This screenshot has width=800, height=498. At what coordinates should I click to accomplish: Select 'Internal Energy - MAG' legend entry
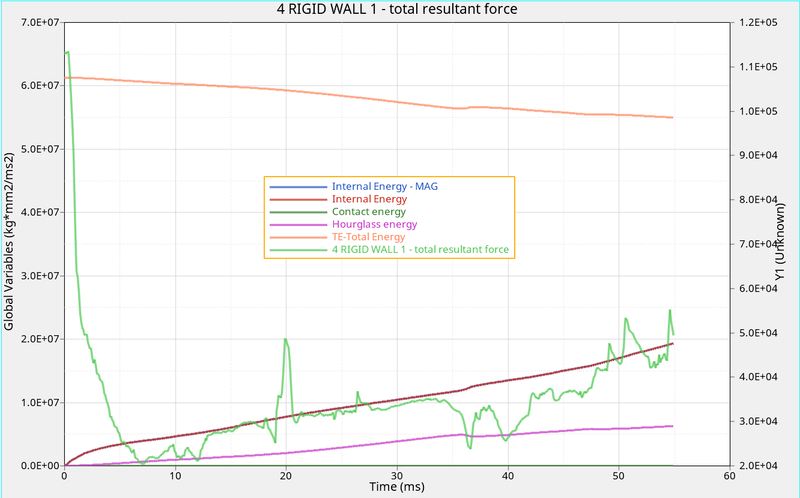pyautogui.click(x=385, y=187)
